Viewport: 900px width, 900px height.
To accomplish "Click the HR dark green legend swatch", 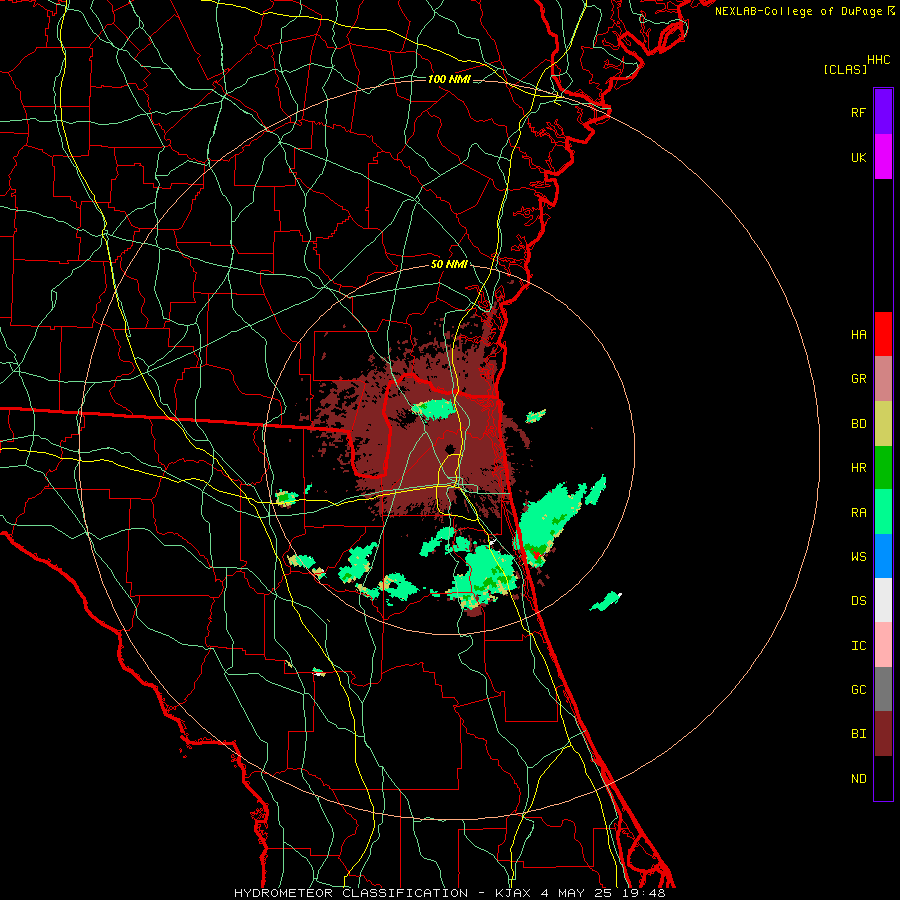I will coord(883,468).
